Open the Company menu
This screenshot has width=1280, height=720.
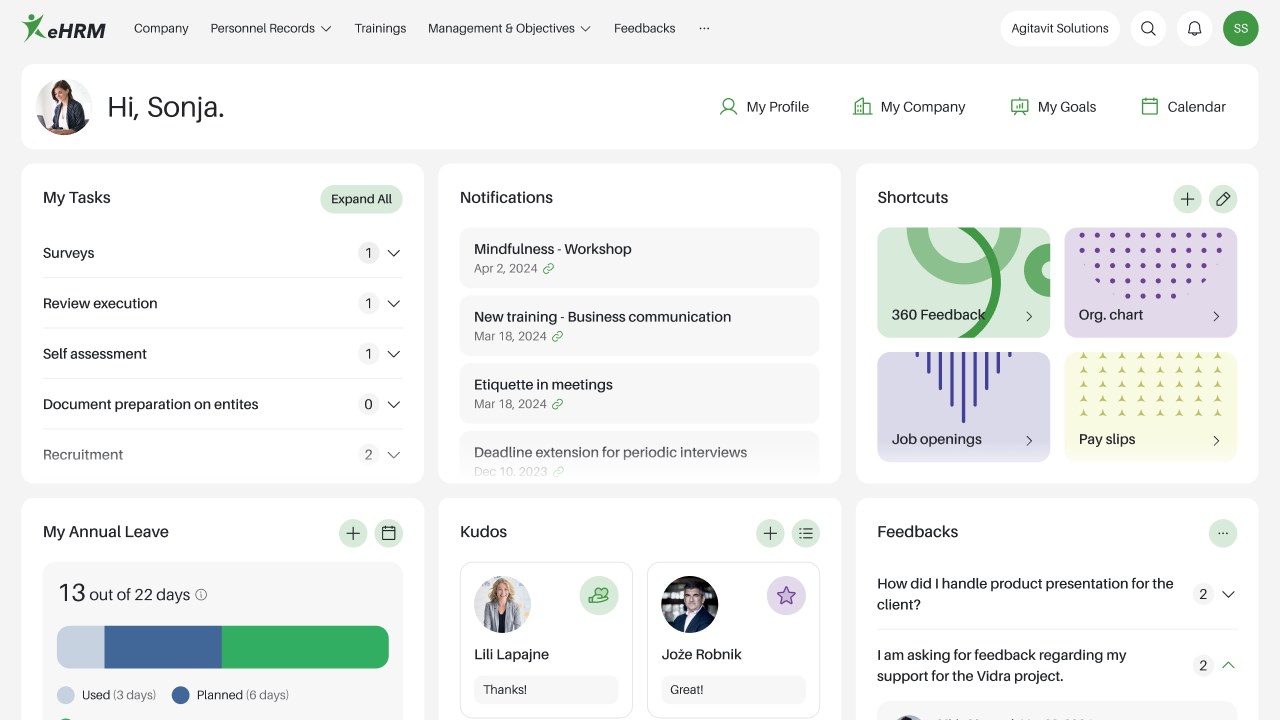coord(161,28)
